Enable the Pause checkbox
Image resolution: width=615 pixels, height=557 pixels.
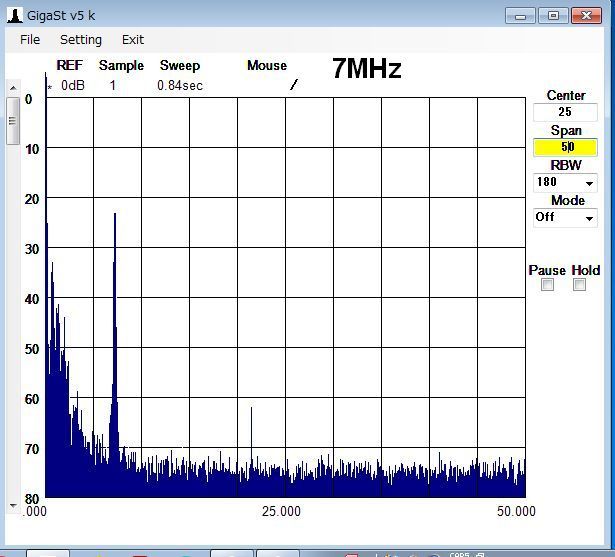(547, 285)
